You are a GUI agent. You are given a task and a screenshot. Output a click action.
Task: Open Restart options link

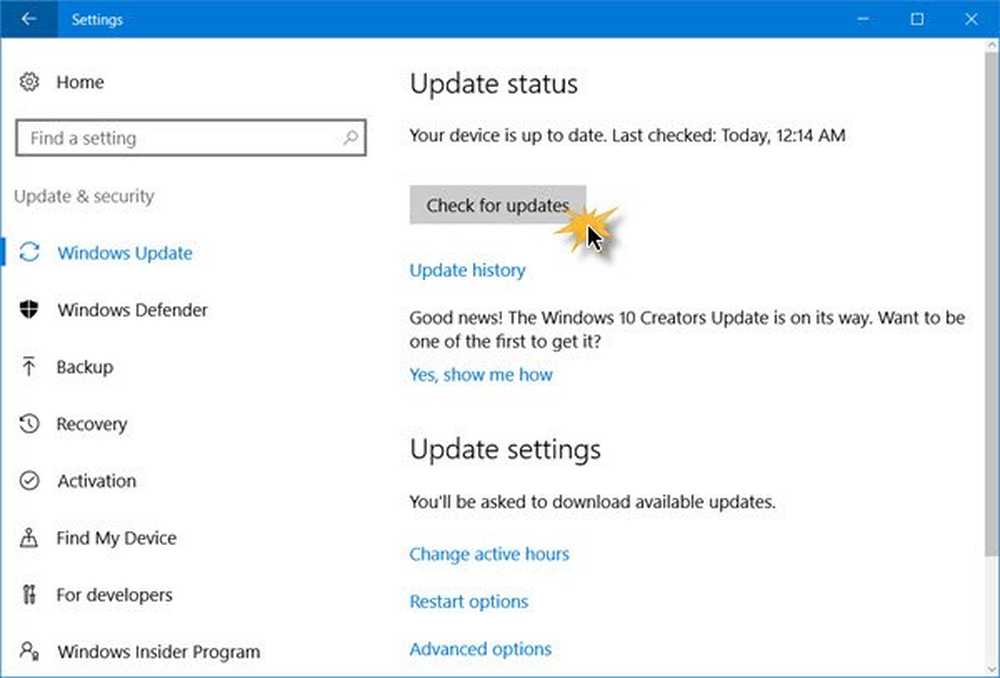click(x=469, y=601)
